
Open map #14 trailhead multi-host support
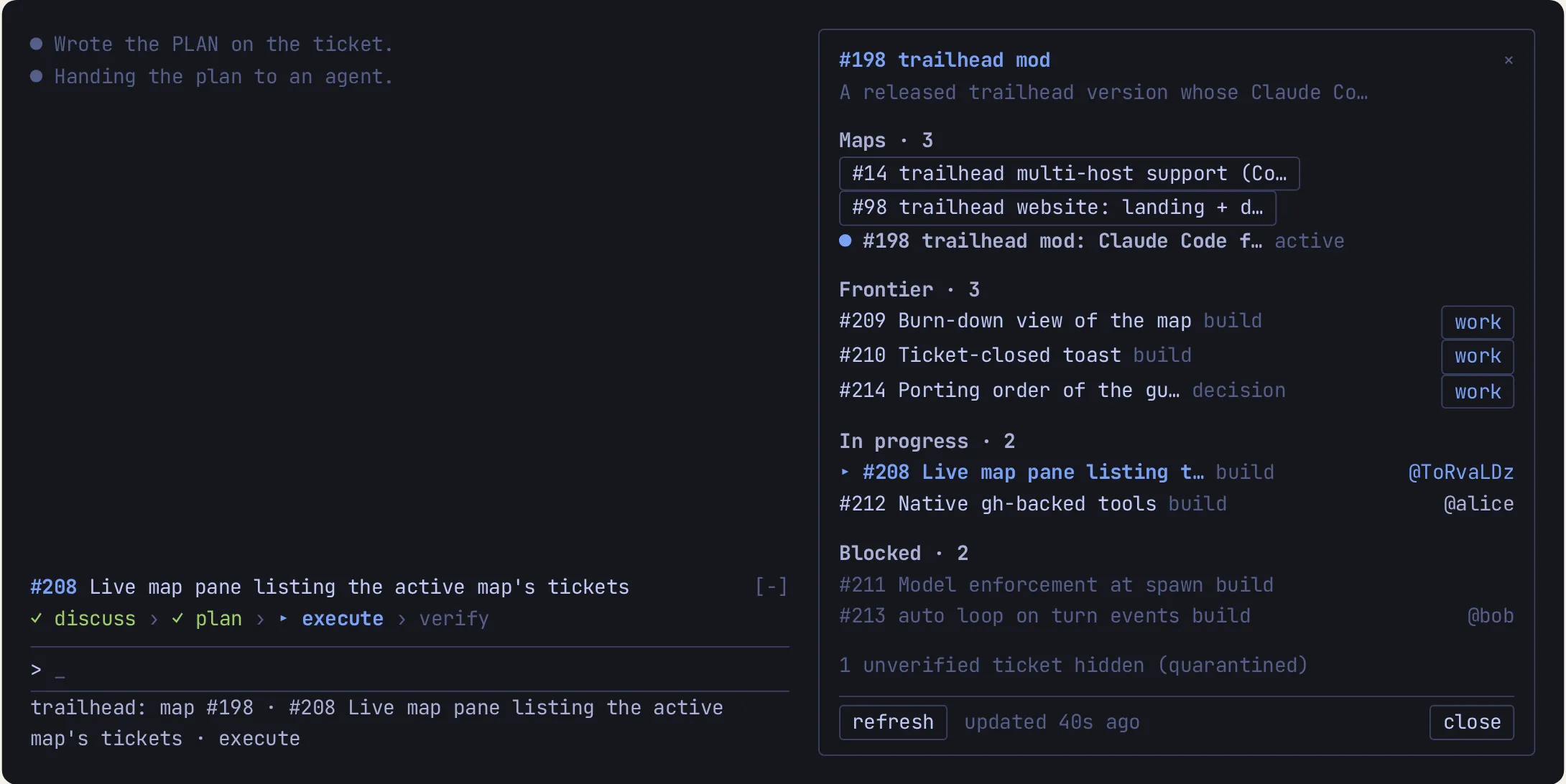(x=1069, y=174)
